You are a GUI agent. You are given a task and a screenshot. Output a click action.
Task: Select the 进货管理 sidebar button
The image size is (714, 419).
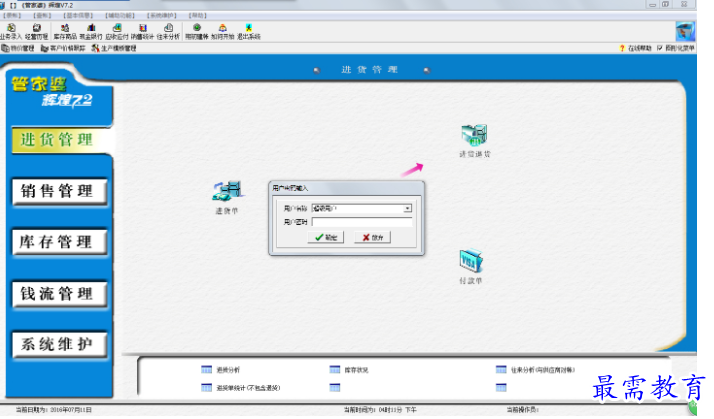[61, 140]
